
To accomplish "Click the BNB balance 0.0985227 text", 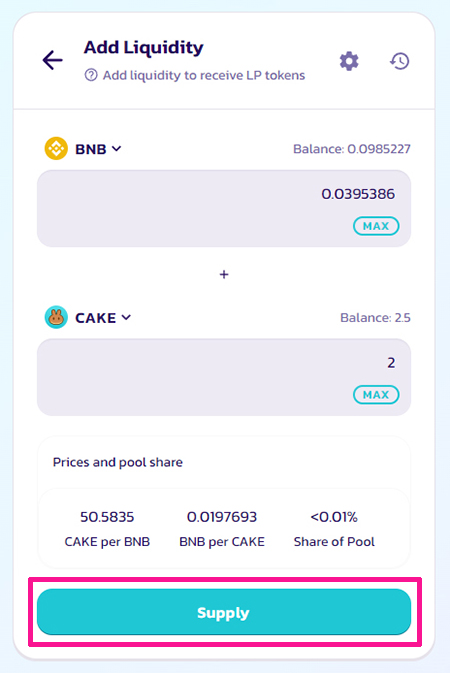I will coord(352,149).
